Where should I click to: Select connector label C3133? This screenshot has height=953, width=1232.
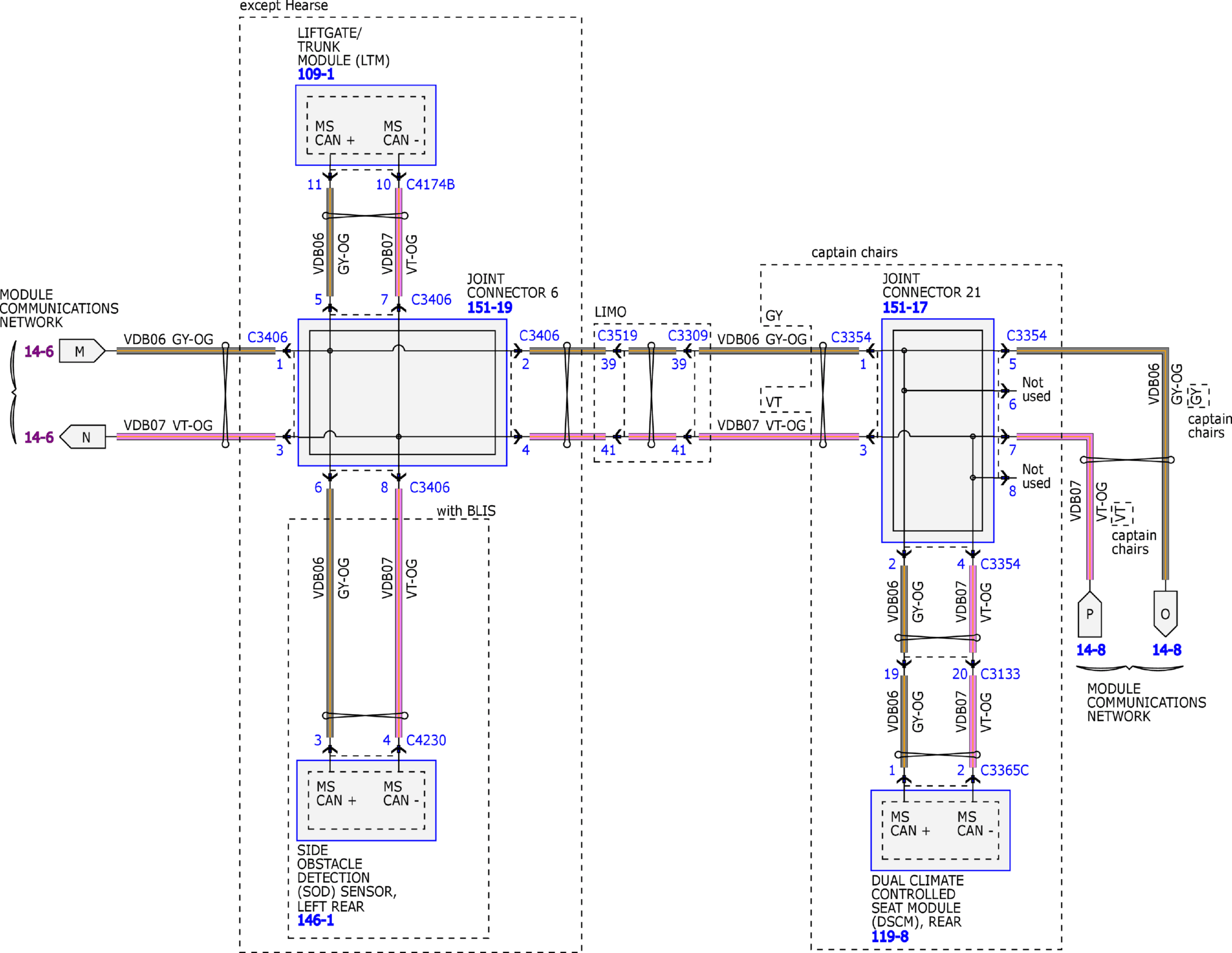pyautogui.click(x=1000, y=674)
